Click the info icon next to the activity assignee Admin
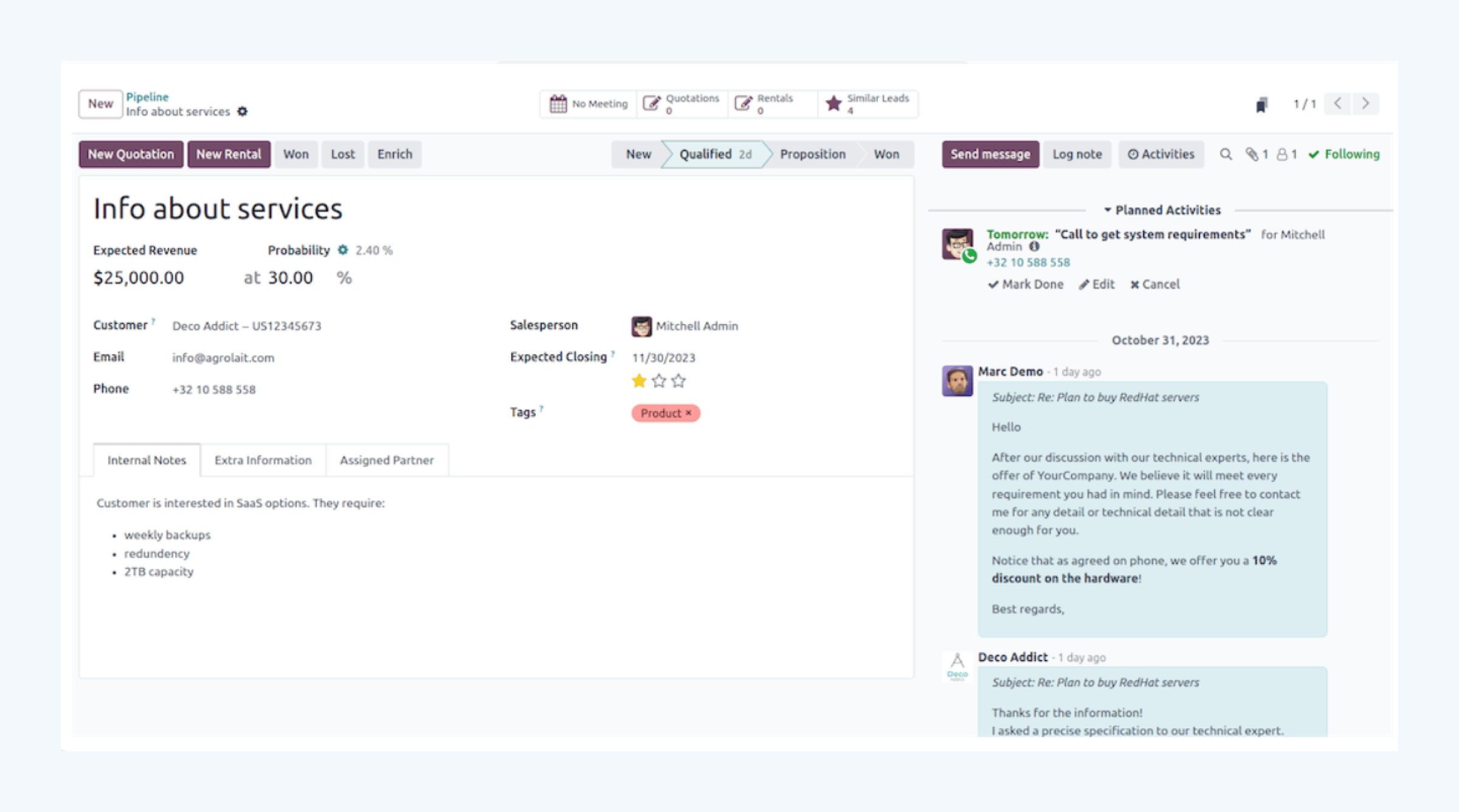 click(1034, 247)
